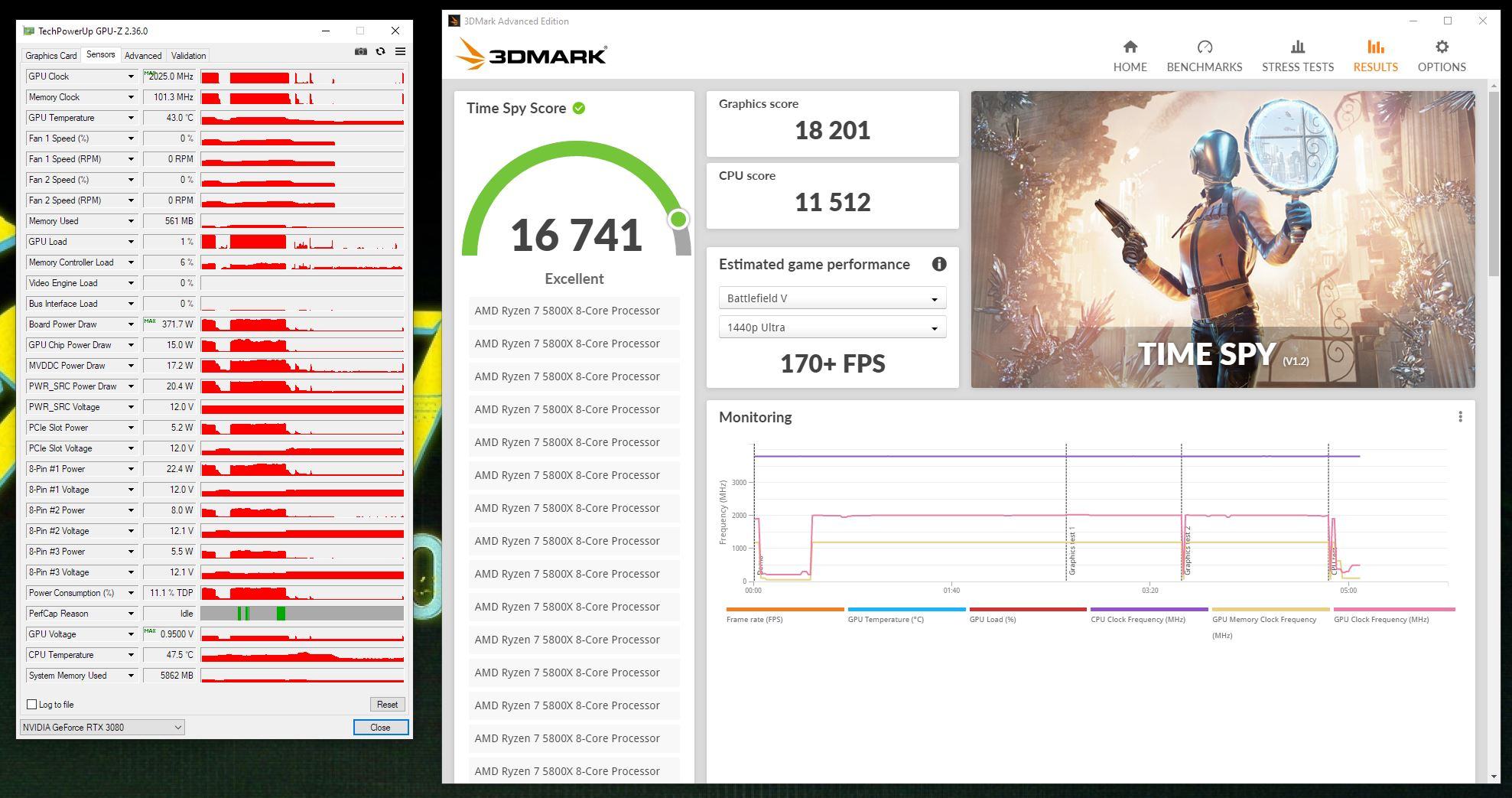Open the Fan 1 Speed (RPM) sensor dropdown
The image size is (1512, 798).
click(x=131, y=159)
